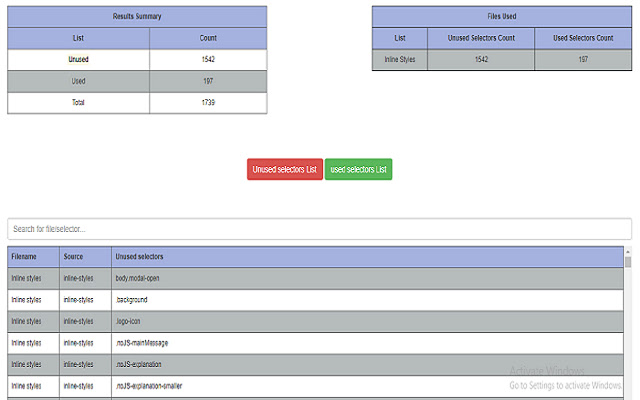Screen dimensions: 640x400
Task: Click the .noJS-mainMessage selector cell
Action: coord(367,343)
